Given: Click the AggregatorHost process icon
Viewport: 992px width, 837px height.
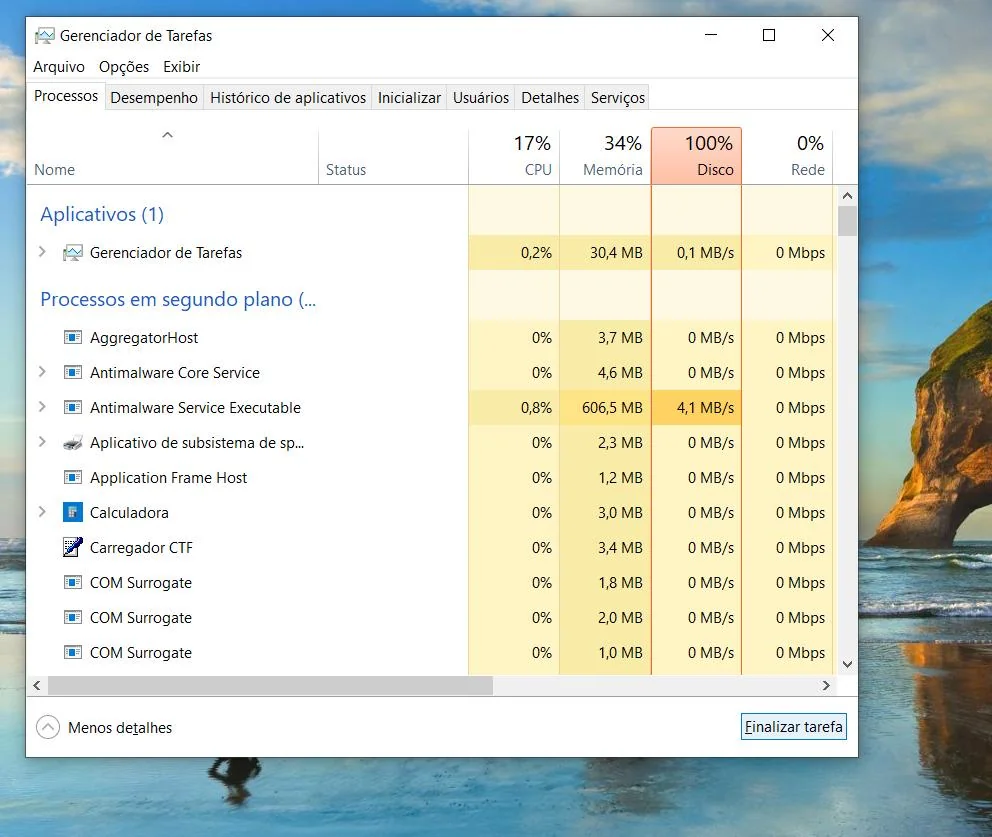Looking at the screenshot, I should coord(73,338).
